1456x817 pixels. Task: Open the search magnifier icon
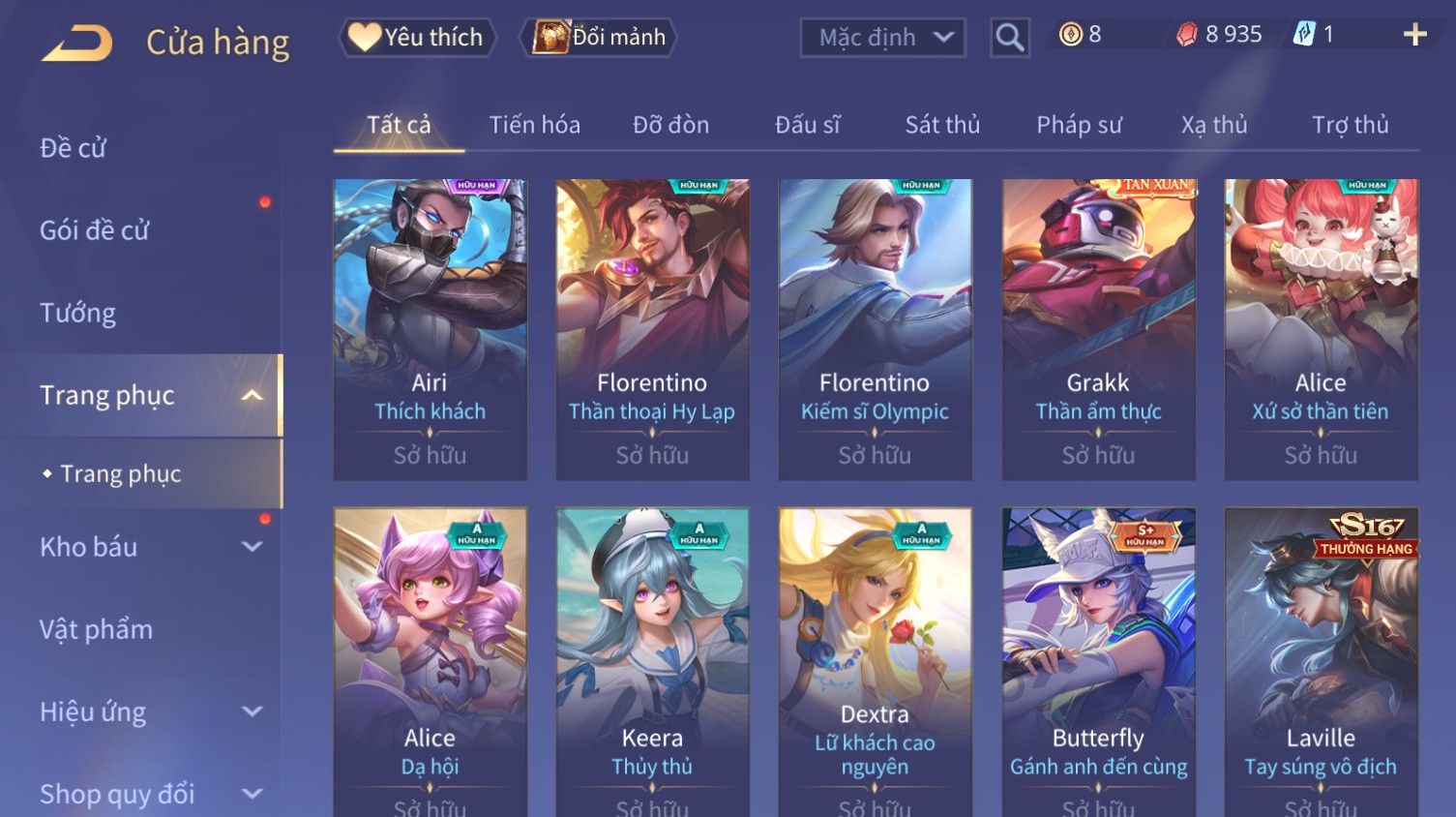[x=1009, y=38]
